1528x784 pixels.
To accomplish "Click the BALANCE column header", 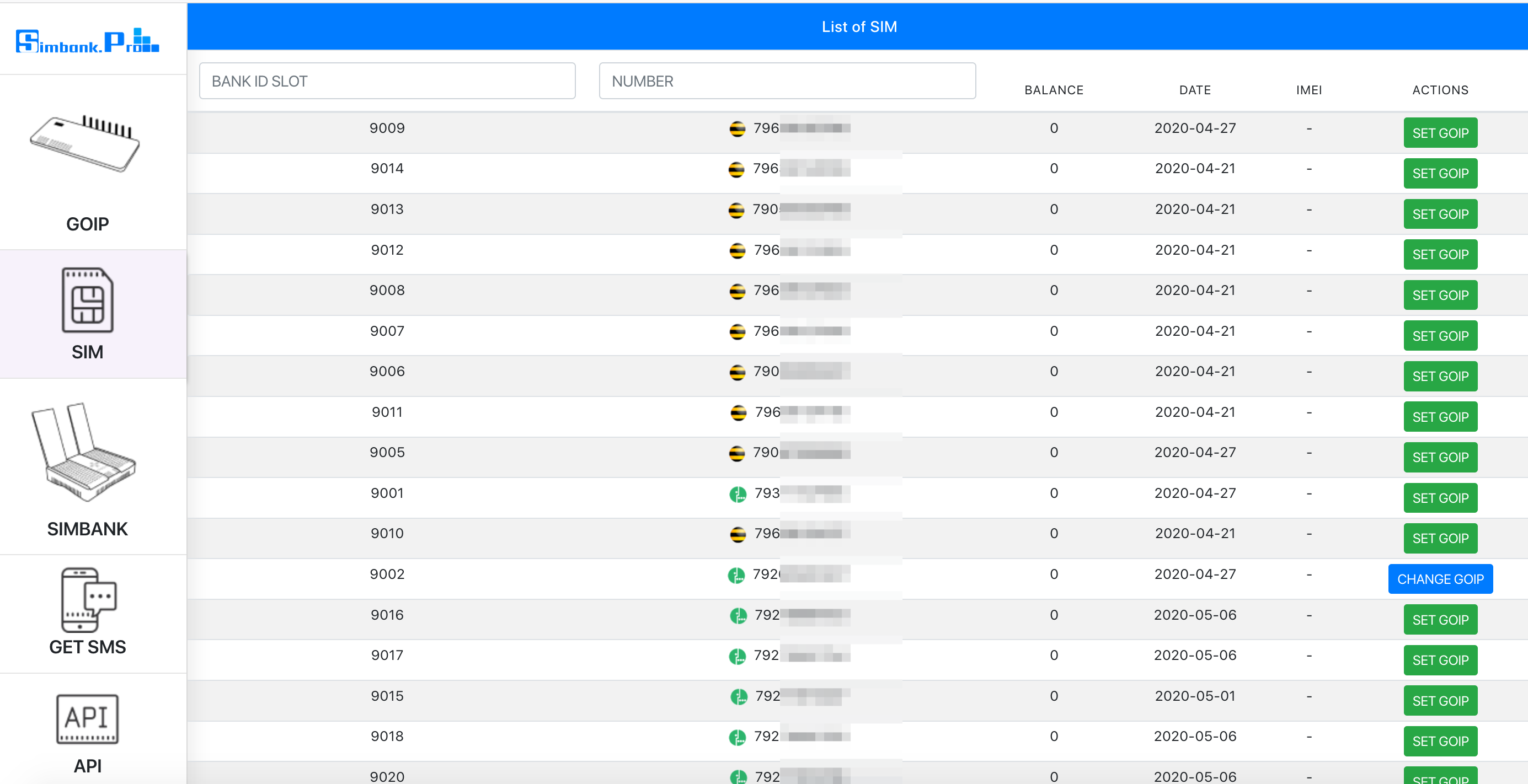I will click(1054, 90).
